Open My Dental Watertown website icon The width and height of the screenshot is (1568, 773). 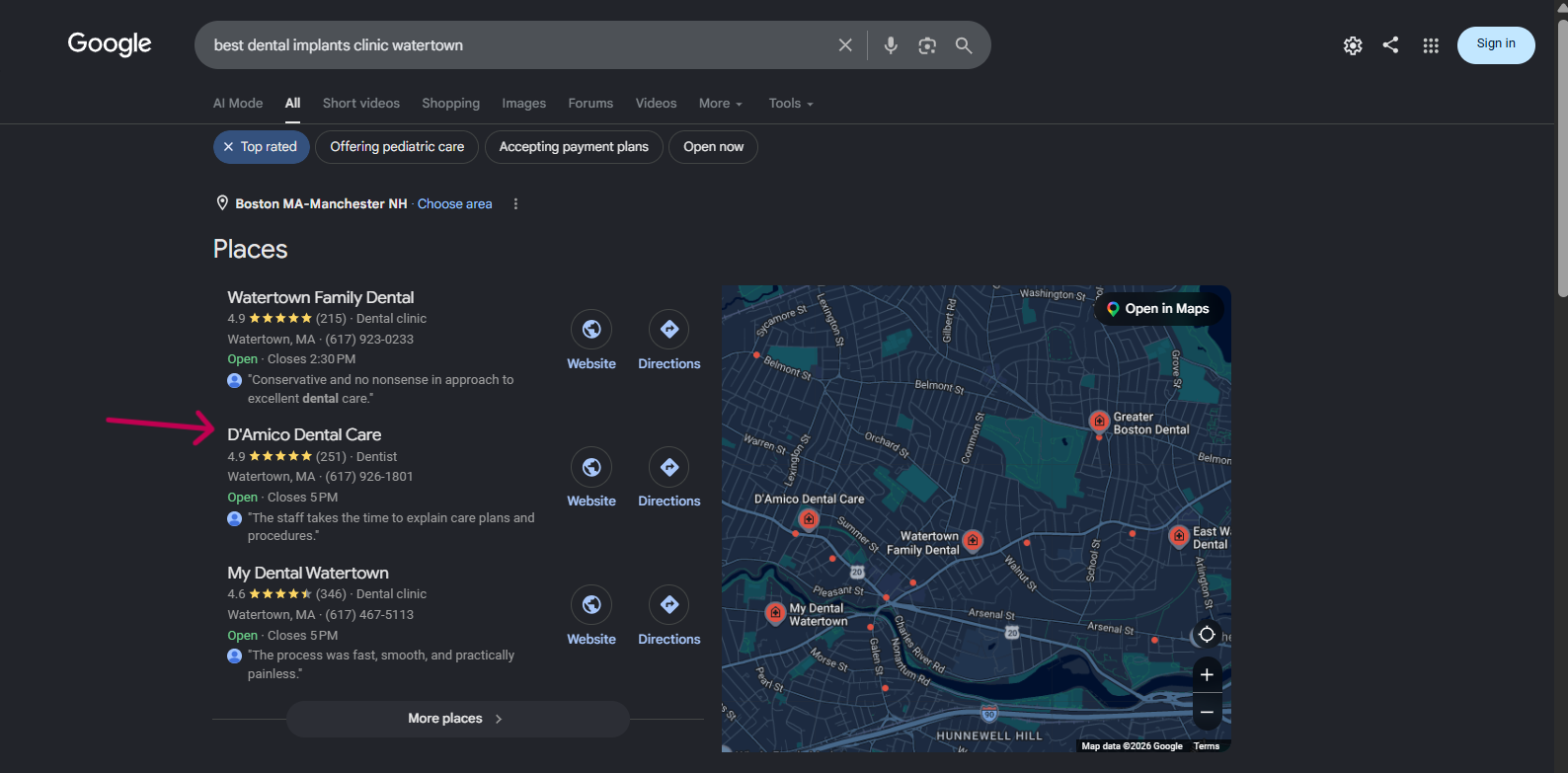591,604
